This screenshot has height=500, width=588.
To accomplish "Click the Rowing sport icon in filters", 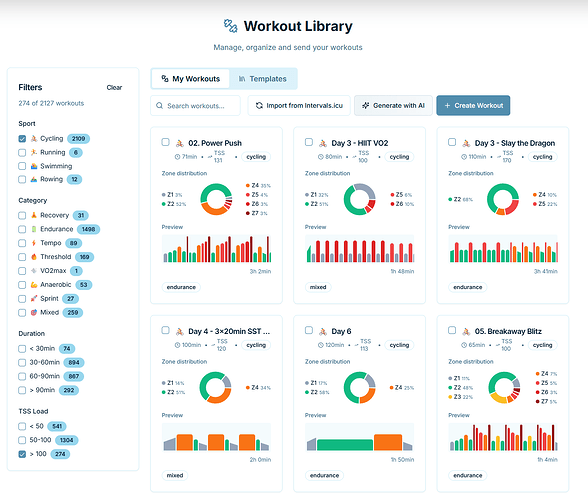I will (34, 179).
